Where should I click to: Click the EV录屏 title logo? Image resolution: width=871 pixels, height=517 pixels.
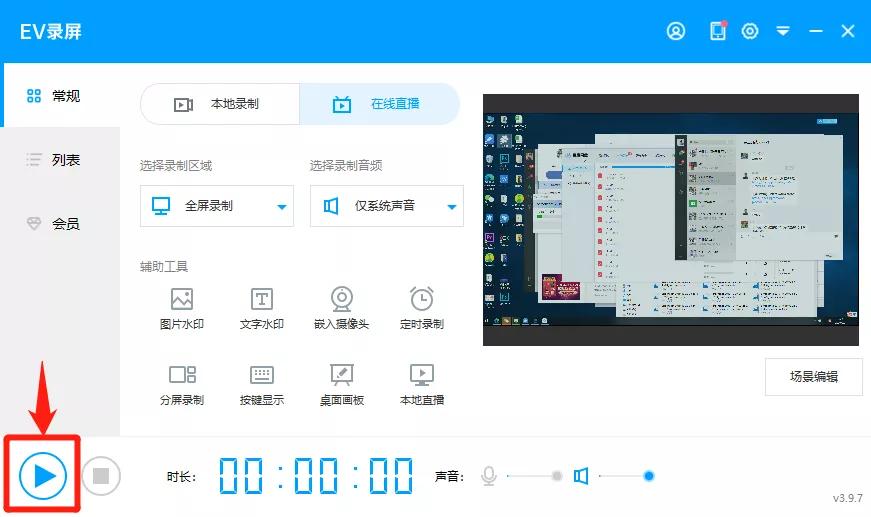point(51,32)
